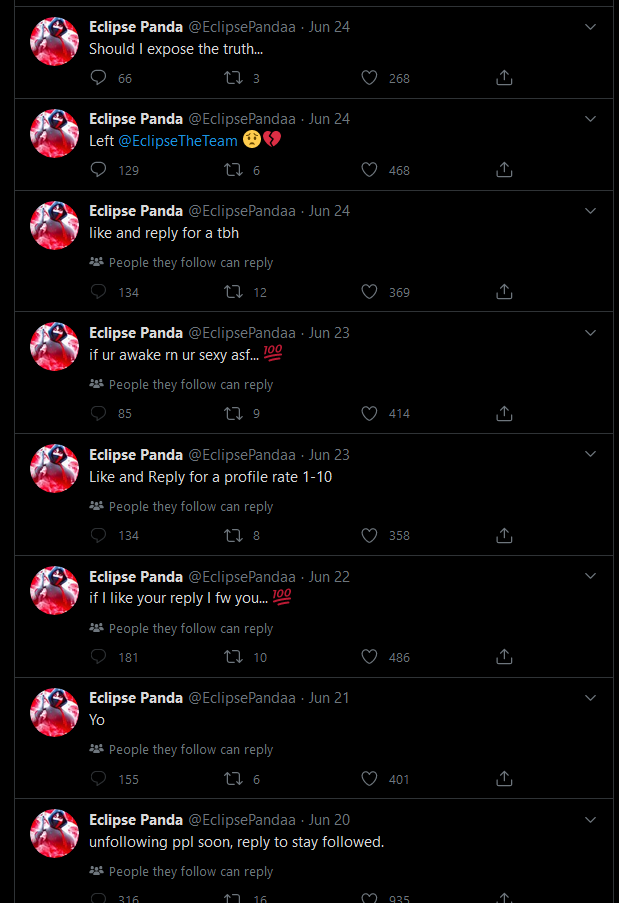Viewport: 619px width, 903px height.
Task: Share the "Left @EclipseTheTeam" tweet
Action: pos(505,170)
